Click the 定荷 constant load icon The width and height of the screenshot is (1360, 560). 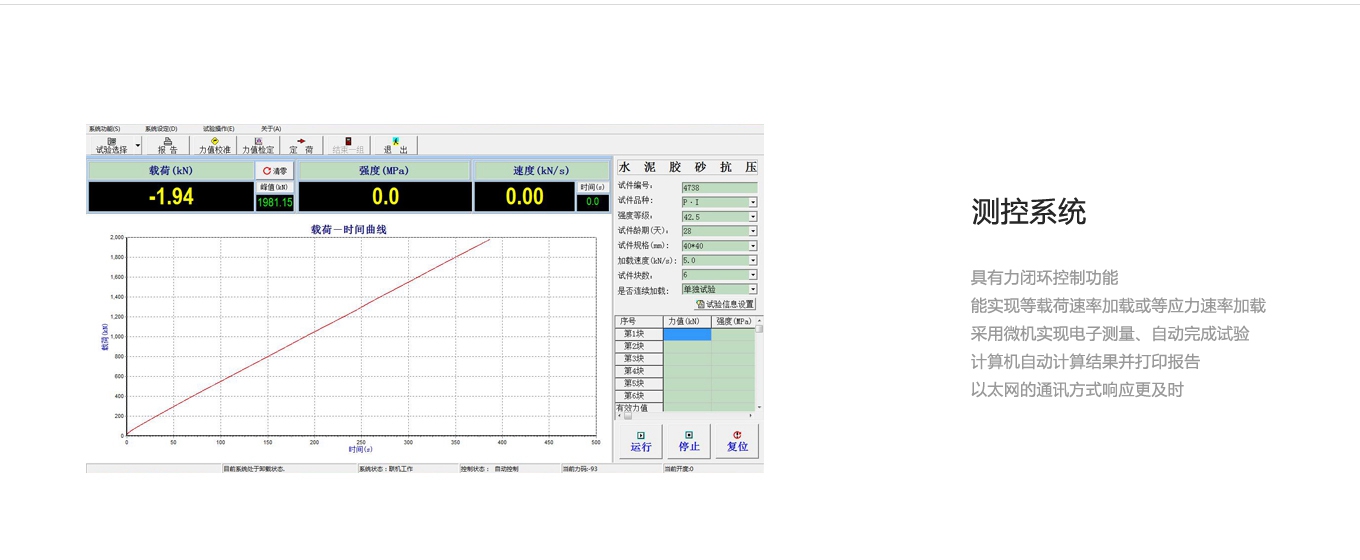pos(301,146)
